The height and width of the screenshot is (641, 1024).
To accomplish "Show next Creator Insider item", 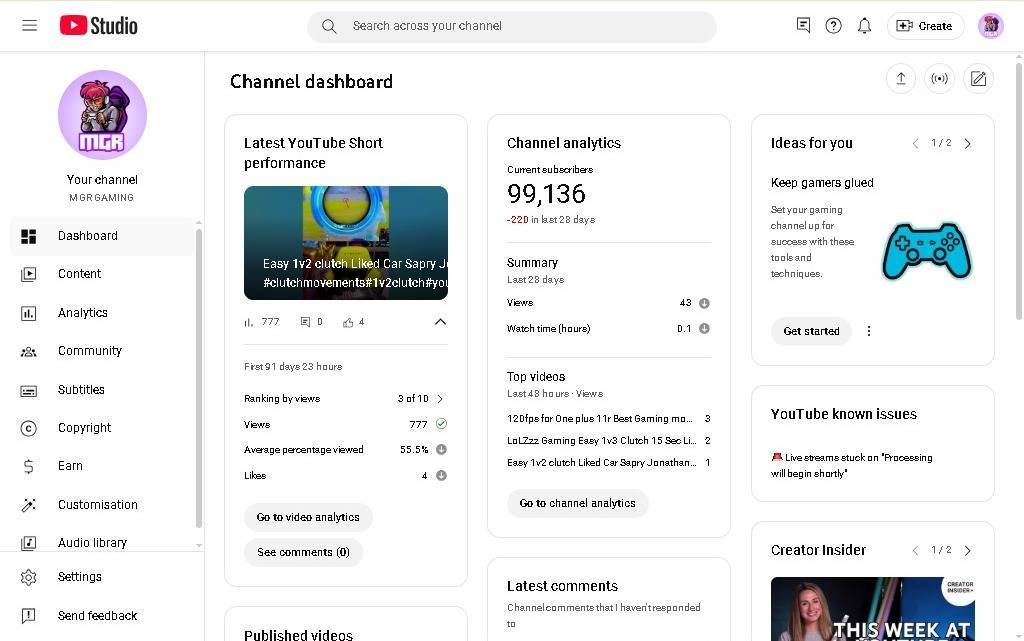I will 967,551.
